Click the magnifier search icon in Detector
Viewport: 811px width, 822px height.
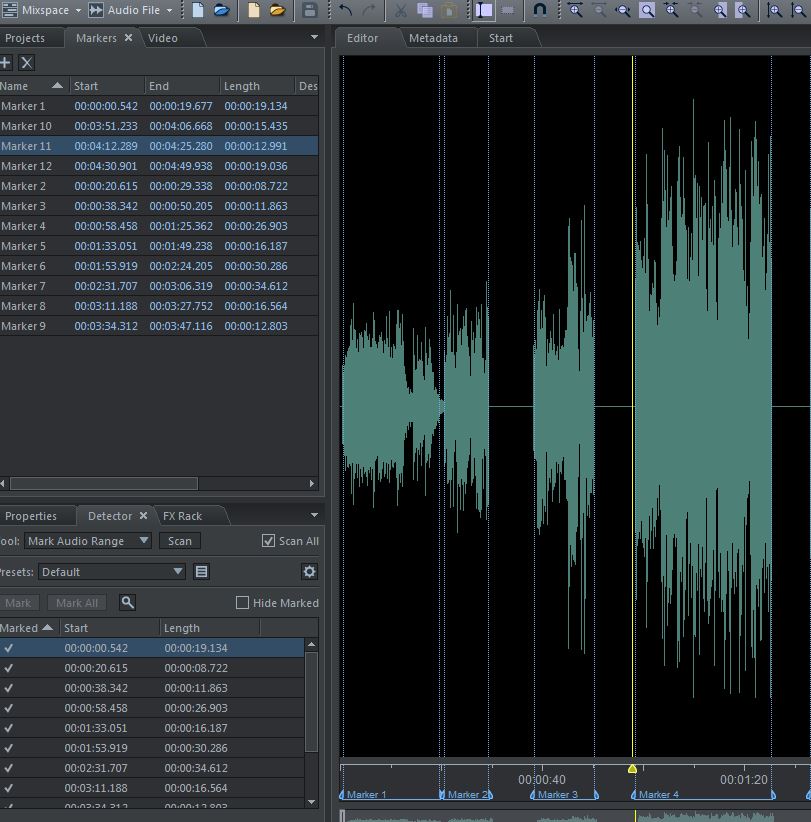127,602
